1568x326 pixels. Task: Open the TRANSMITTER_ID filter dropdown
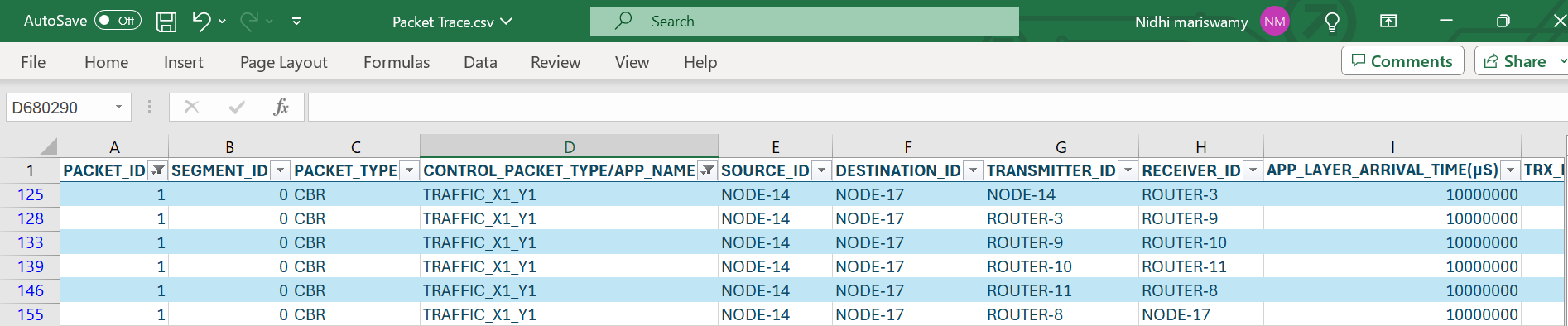[x=1128, y=170]
